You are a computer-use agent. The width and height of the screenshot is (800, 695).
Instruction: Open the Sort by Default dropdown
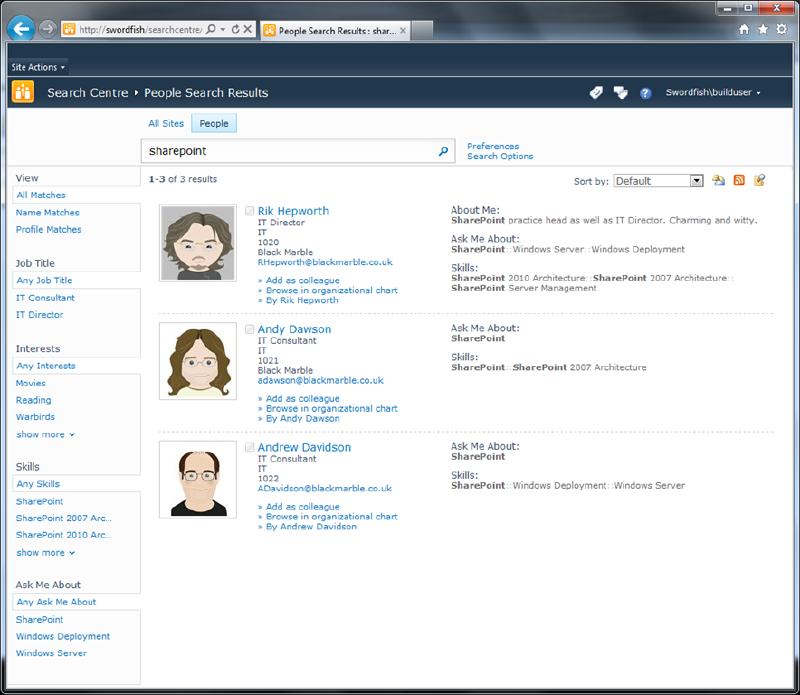coord(658,181)
